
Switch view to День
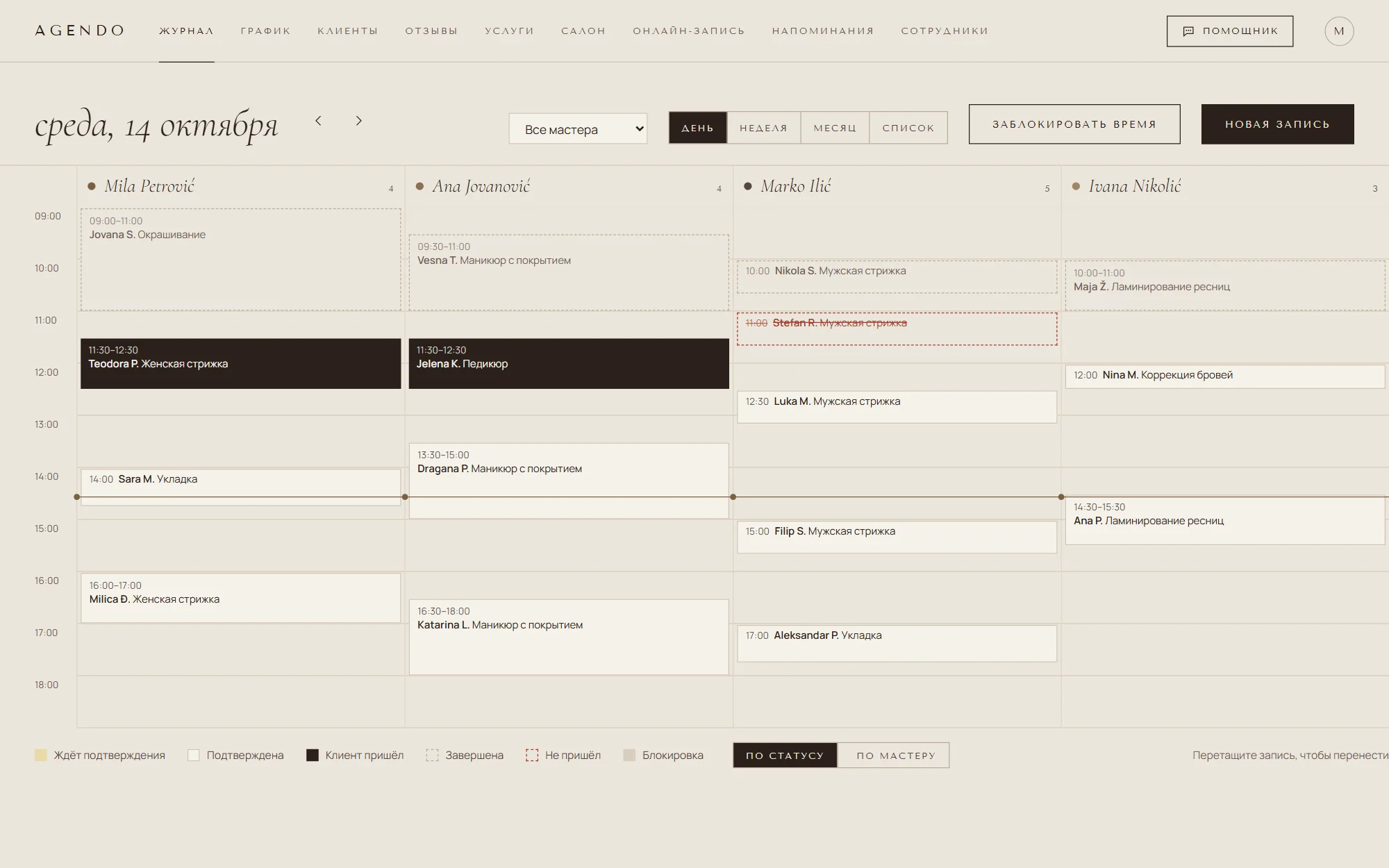point(698,128)
